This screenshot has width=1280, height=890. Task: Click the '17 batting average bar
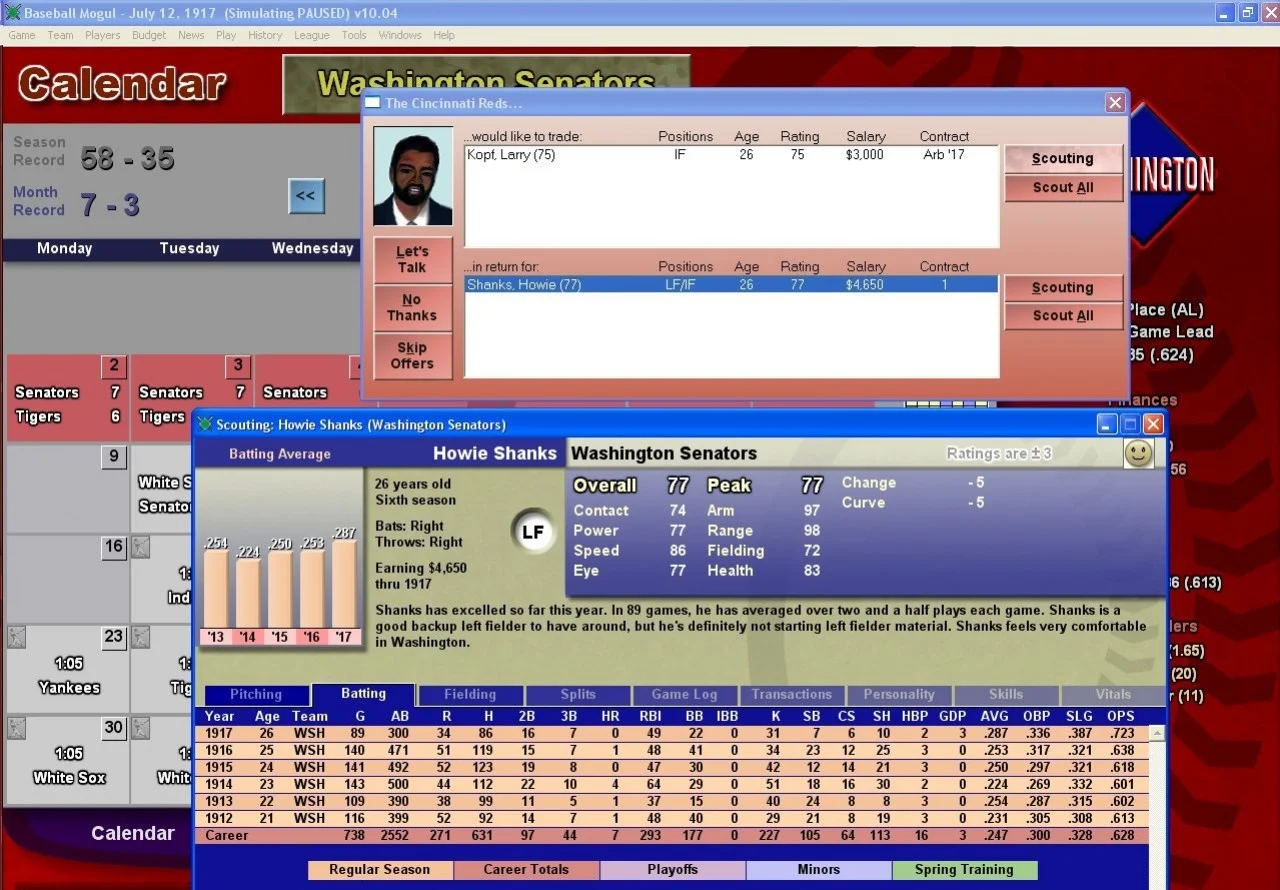click(344, 584)
